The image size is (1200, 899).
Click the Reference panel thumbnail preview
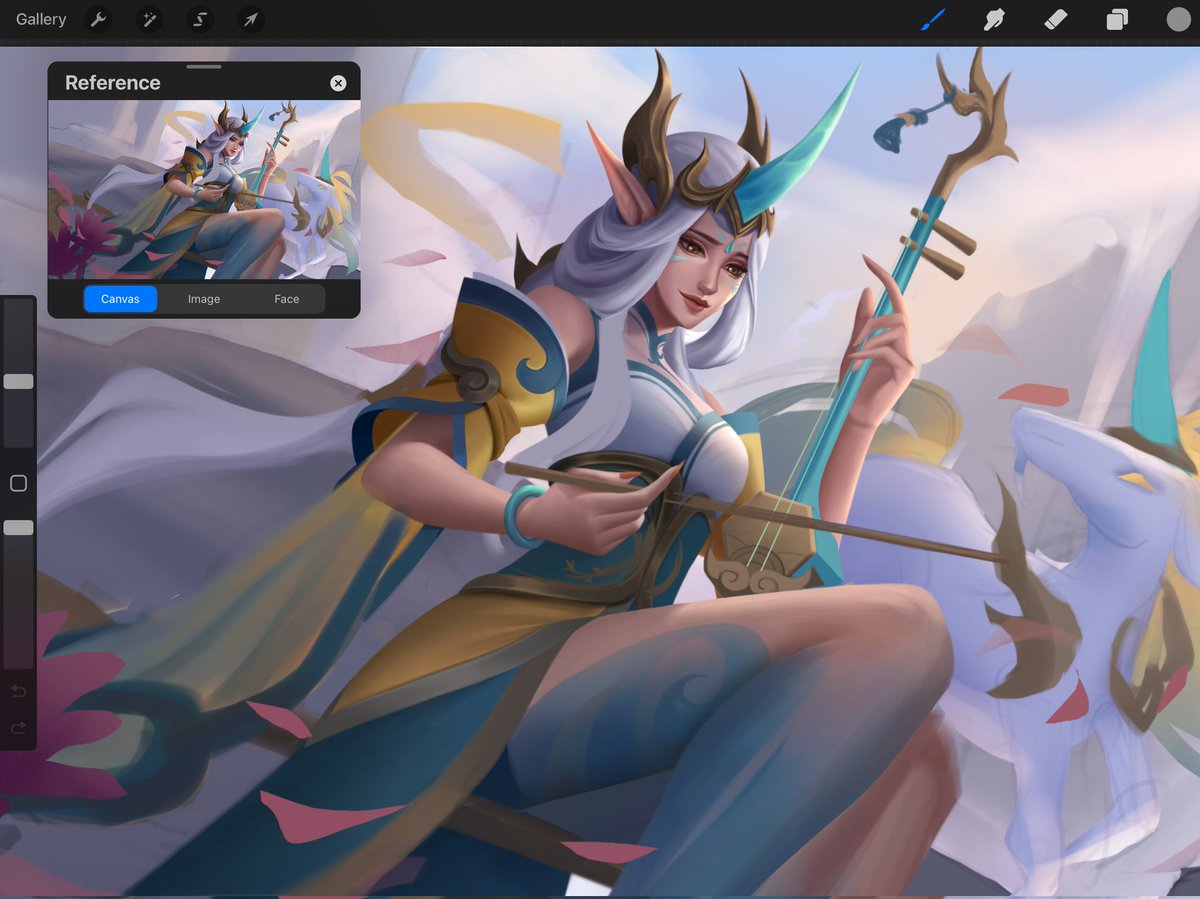[x=204, y=189]
